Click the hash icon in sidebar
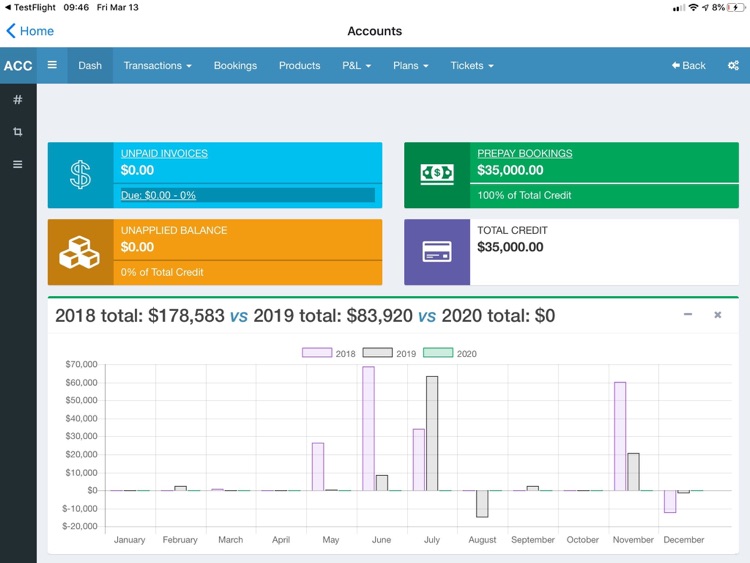Screen dimensions: 750x563 point(18,99)
